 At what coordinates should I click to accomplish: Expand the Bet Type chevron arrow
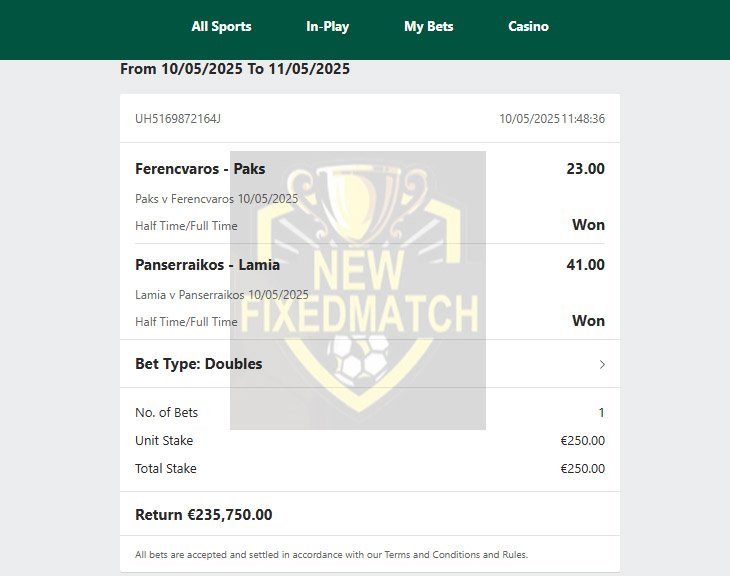(x=602, y=364)
